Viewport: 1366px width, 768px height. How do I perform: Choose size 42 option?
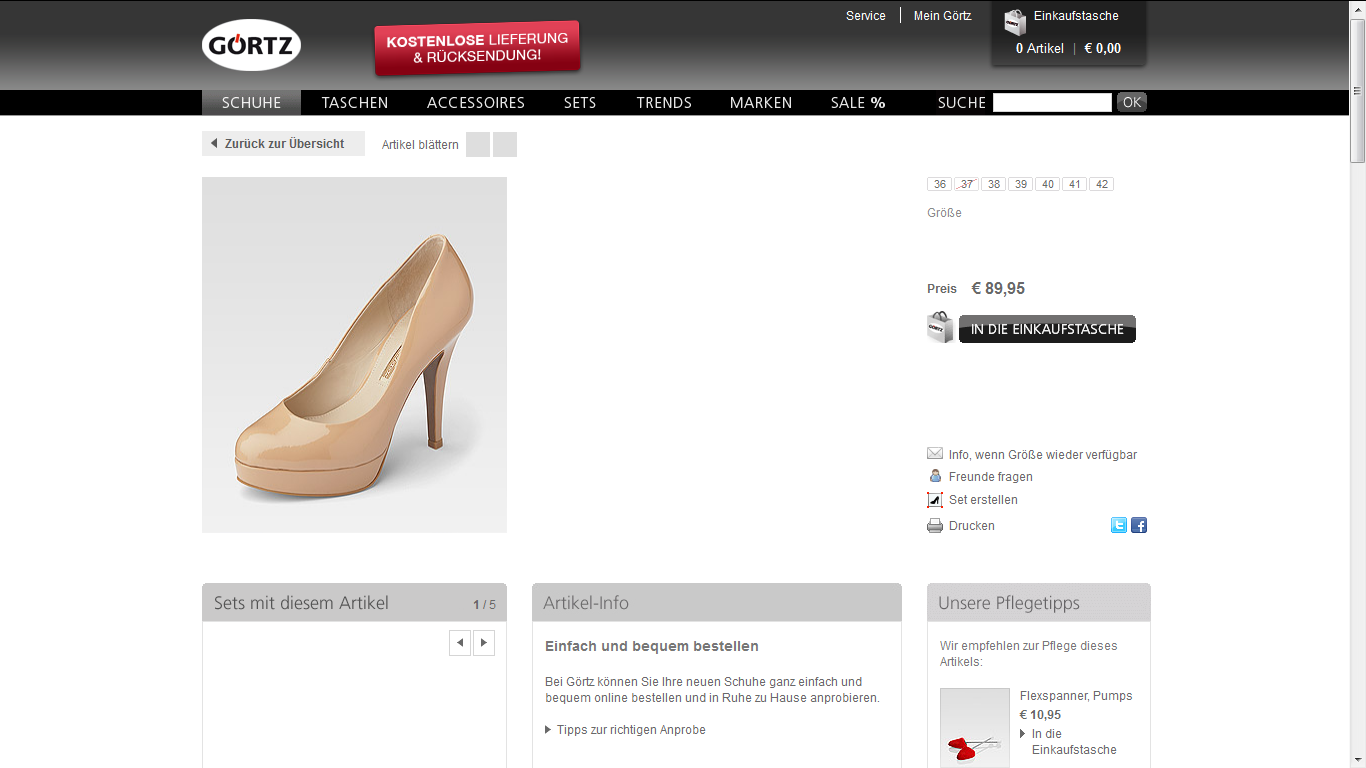point(1101,184)
